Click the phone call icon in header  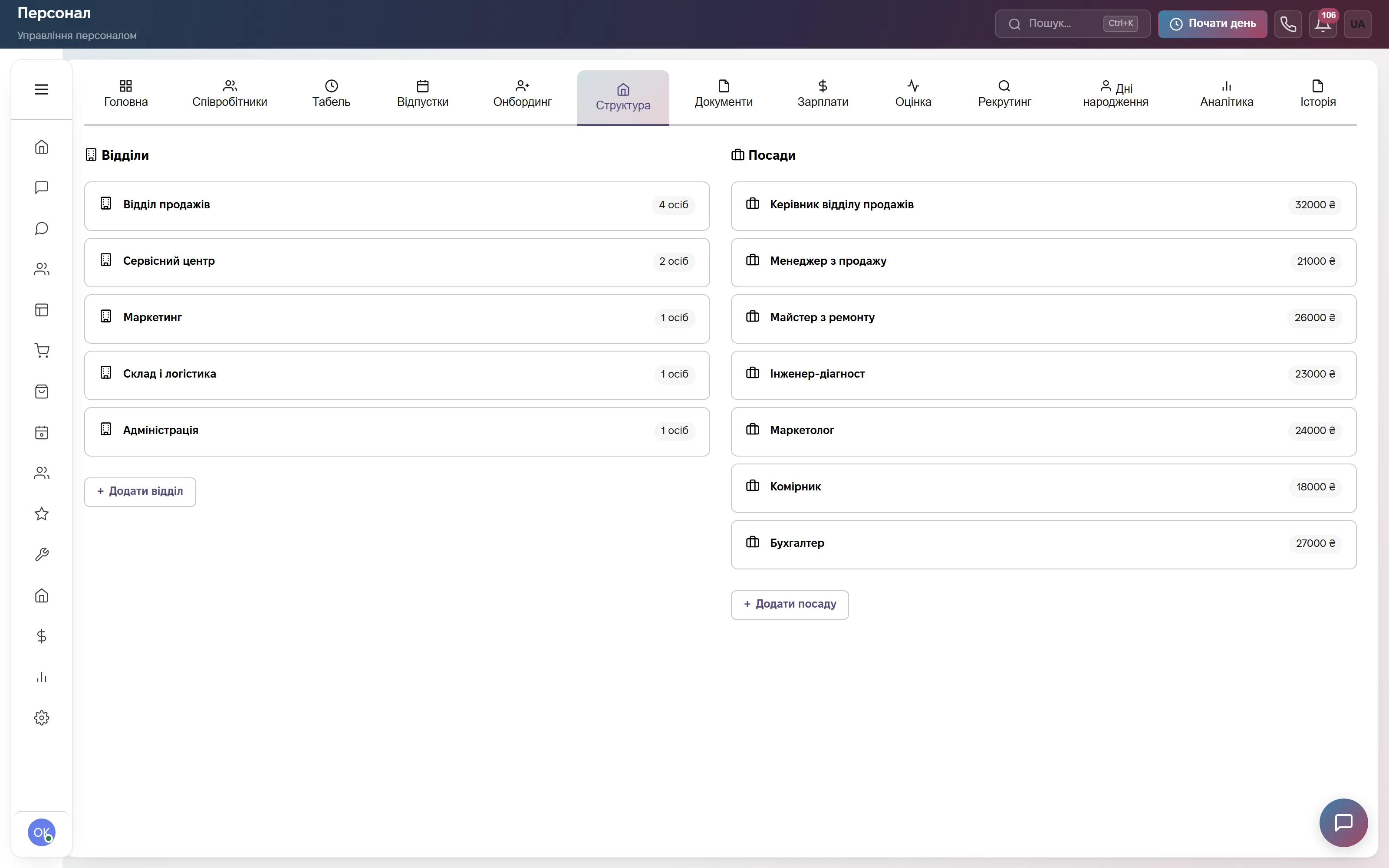click(x=1288, y=24)
